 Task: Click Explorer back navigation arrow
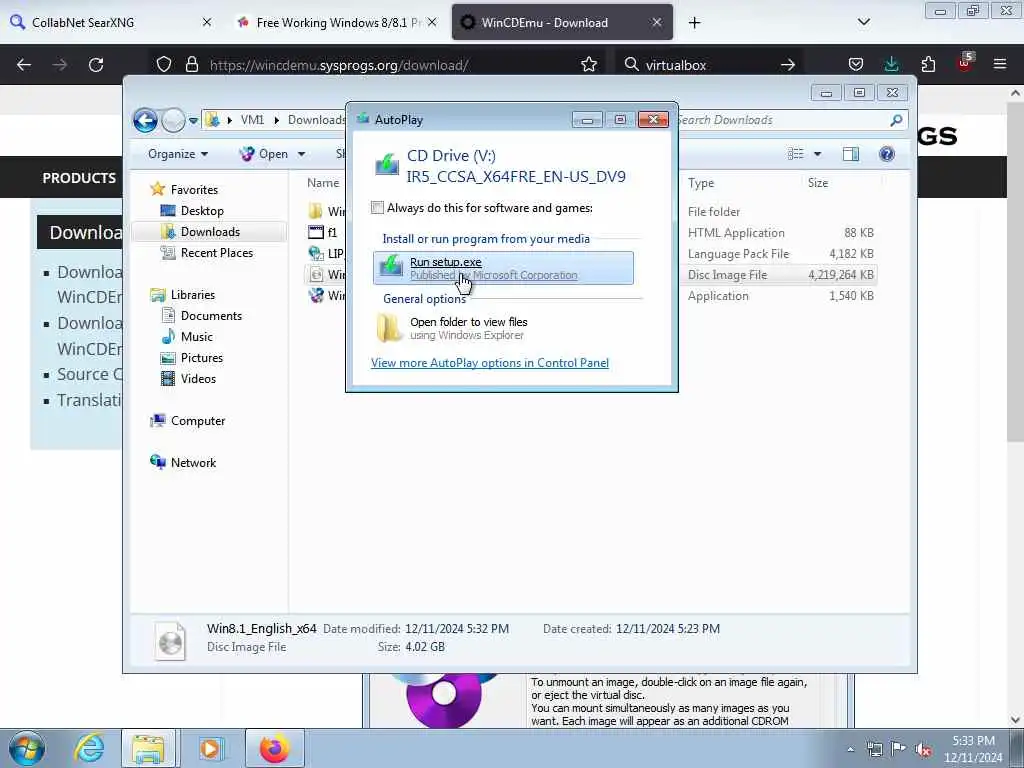click(x=146, y=120)
